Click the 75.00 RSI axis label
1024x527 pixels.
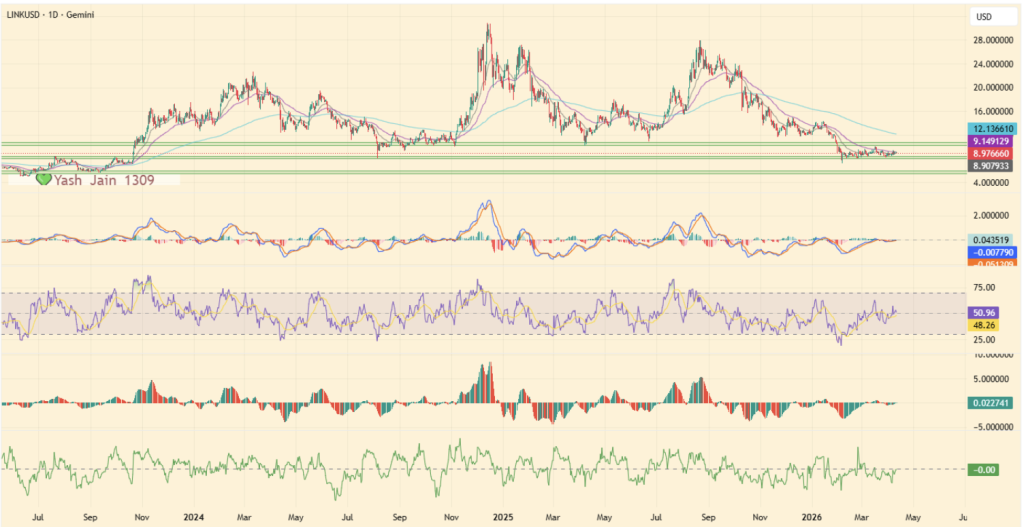click(x=984, y=287)
